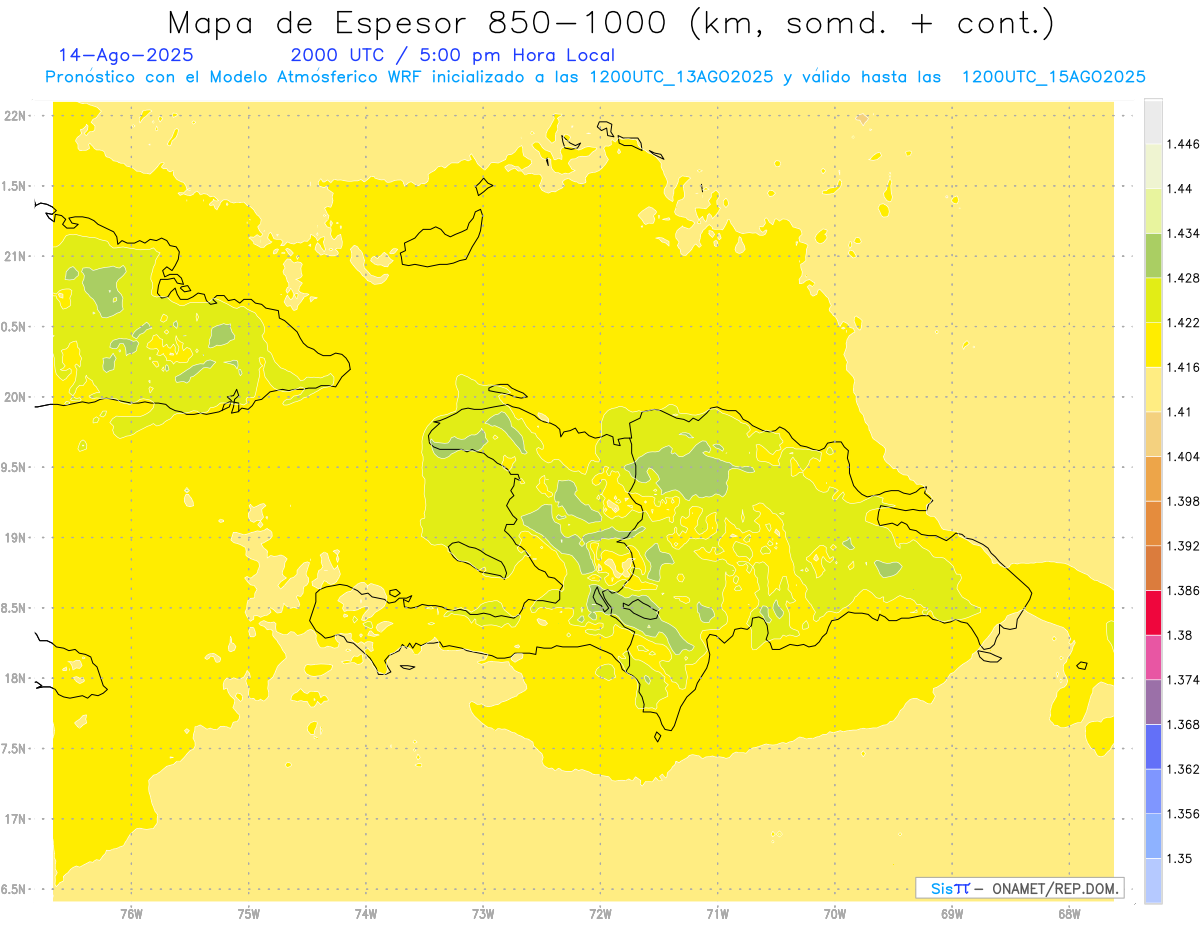Pick the blue legend swatch between 1.362 and 1.368
Screen dimensions: 1200x927
click(1153, 746)
